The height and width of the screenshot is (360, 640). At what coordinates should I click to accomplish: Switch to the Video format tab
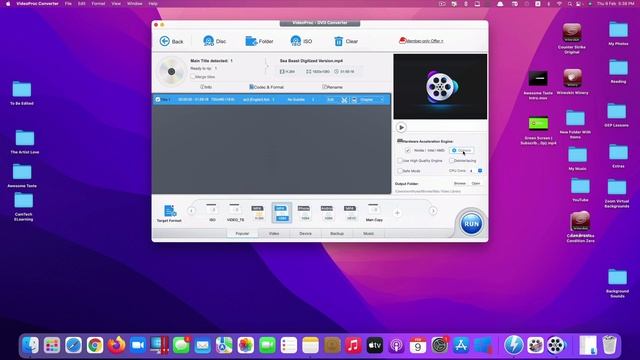coord(274,233)
